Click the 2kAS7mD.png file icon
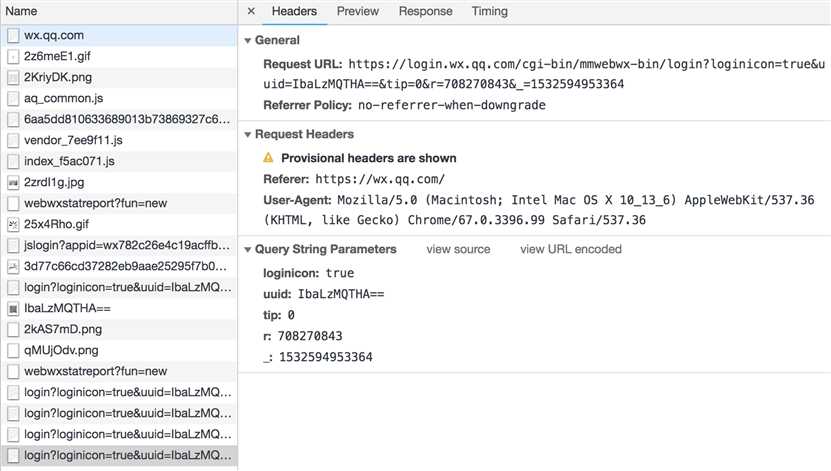The width and height of the screenshot is (831, 471). [x=13, y=330]
